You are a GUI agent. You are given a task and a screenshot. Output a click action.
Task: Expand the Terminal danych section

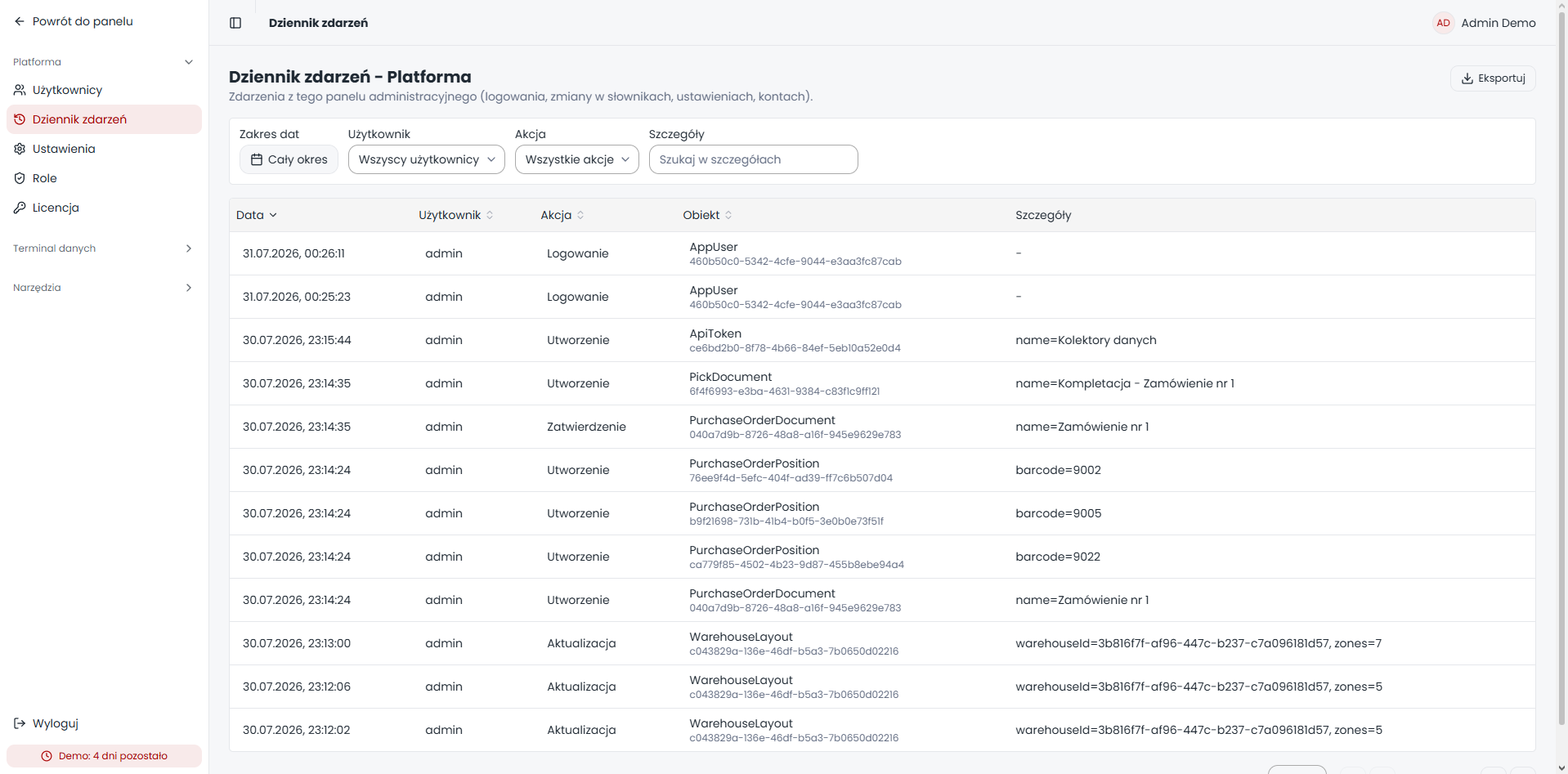click(x=104, y=248)
